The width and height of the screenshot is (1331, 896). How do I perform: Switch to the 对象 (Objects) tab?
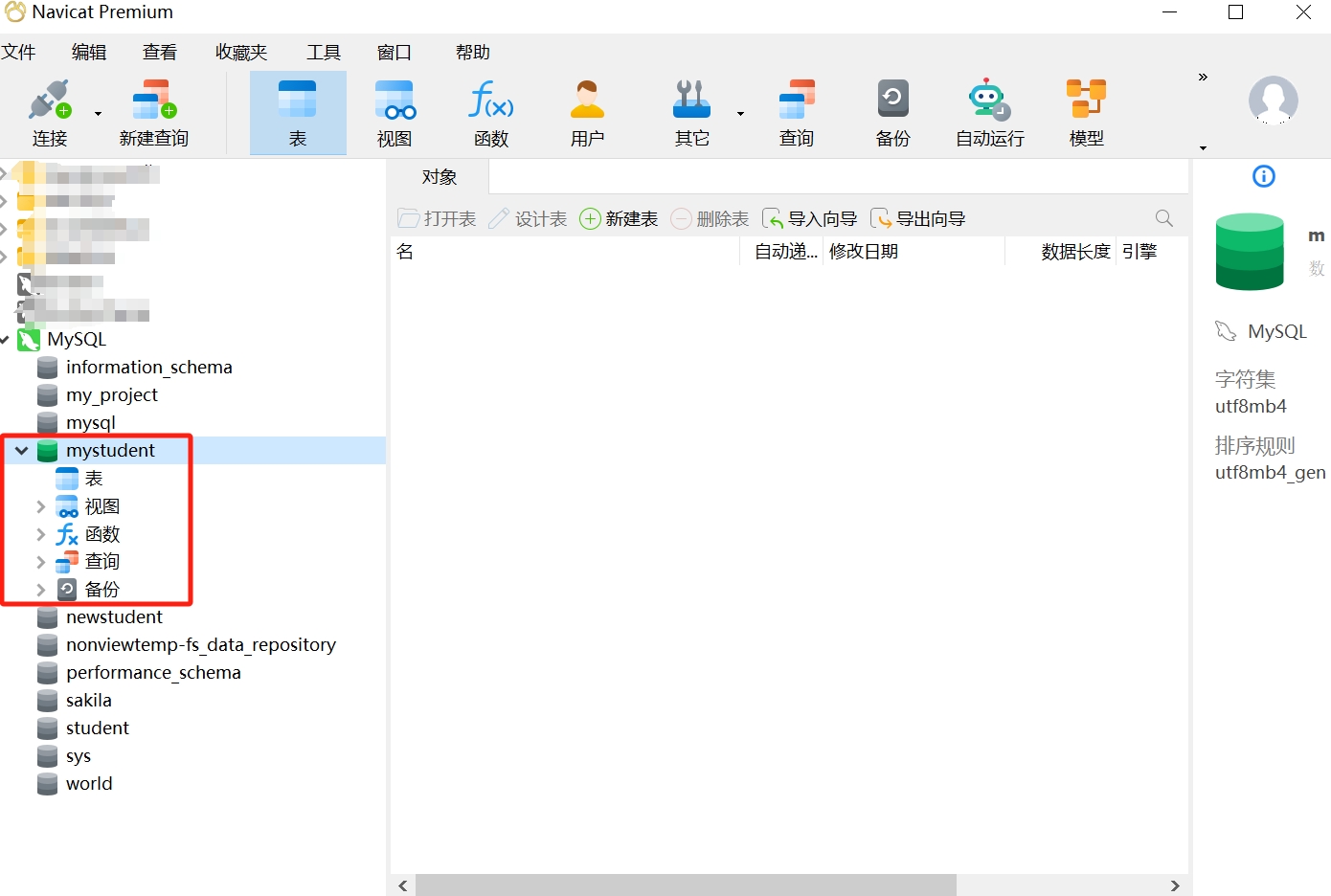[437, 176]
